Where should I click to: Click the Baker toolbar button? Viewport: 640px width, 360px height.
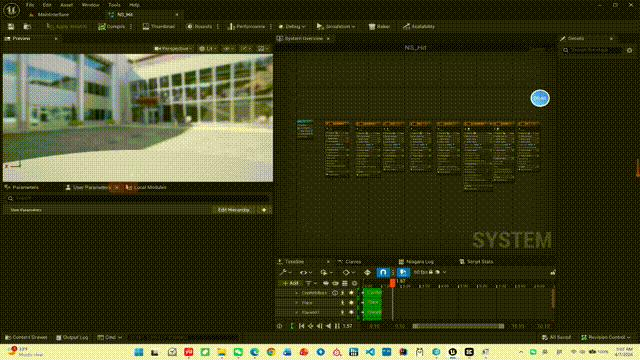379,27
